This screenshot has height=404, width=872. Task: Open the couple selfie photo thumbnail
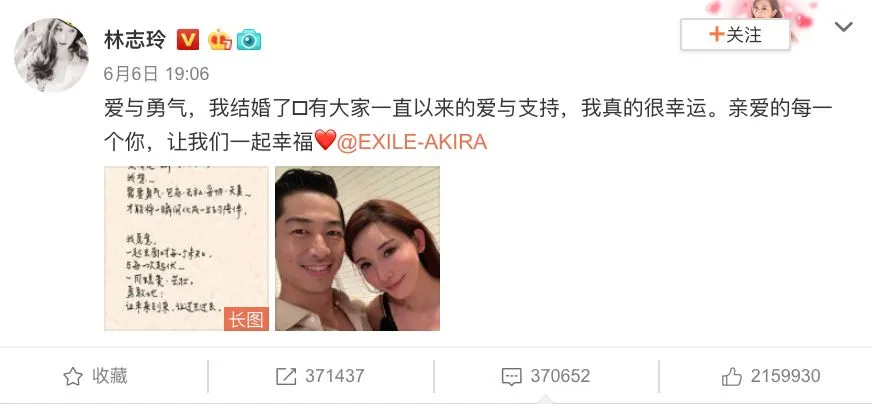tap(358, 248)
